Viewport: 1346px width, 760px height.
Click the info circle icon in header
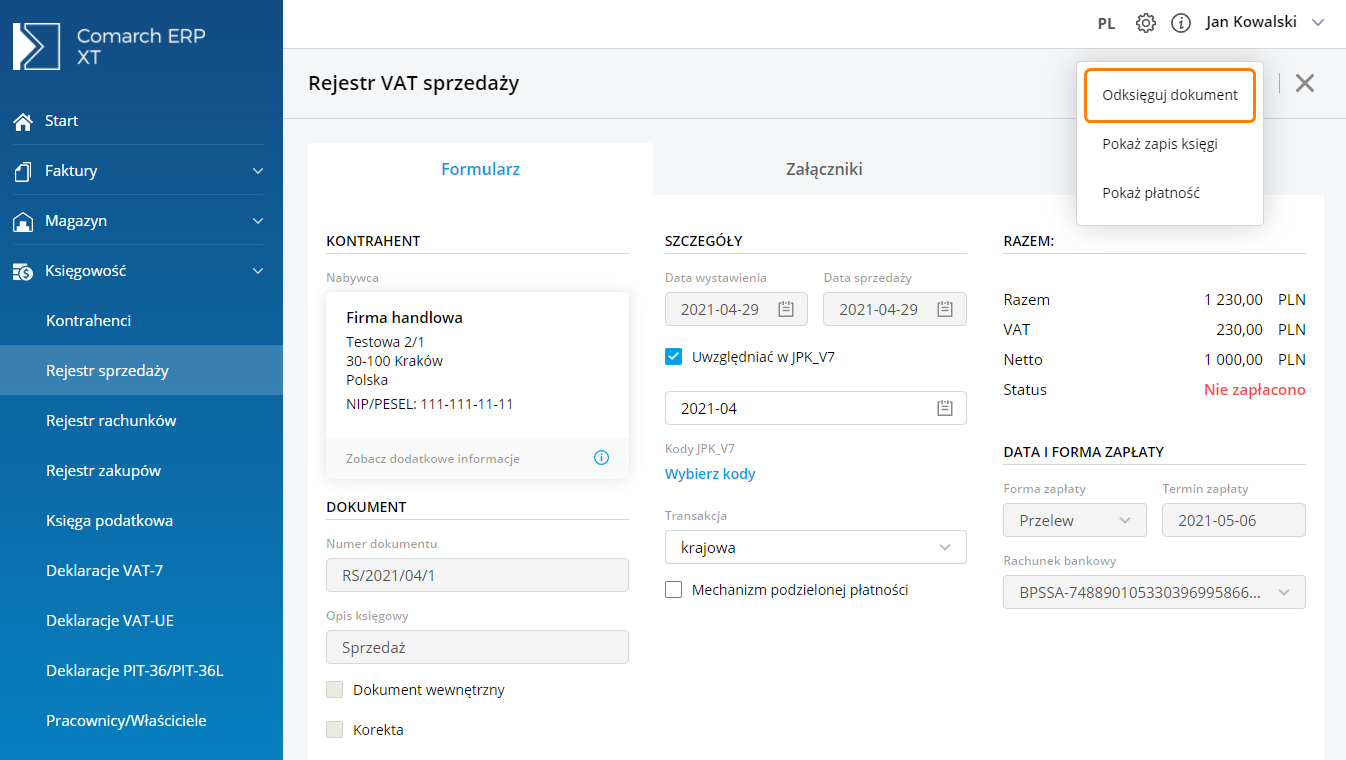pos(1181,23)
